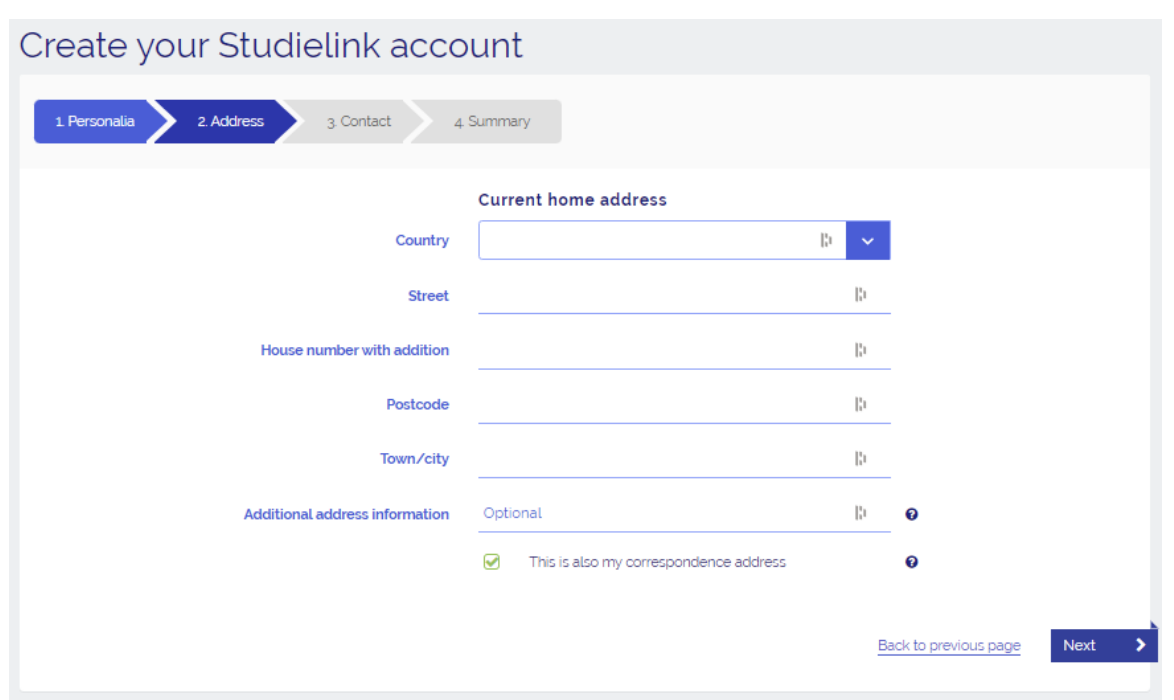1174x700 pixels.
Task: Click the autofill icon in House number field
Action: [860, 350]
